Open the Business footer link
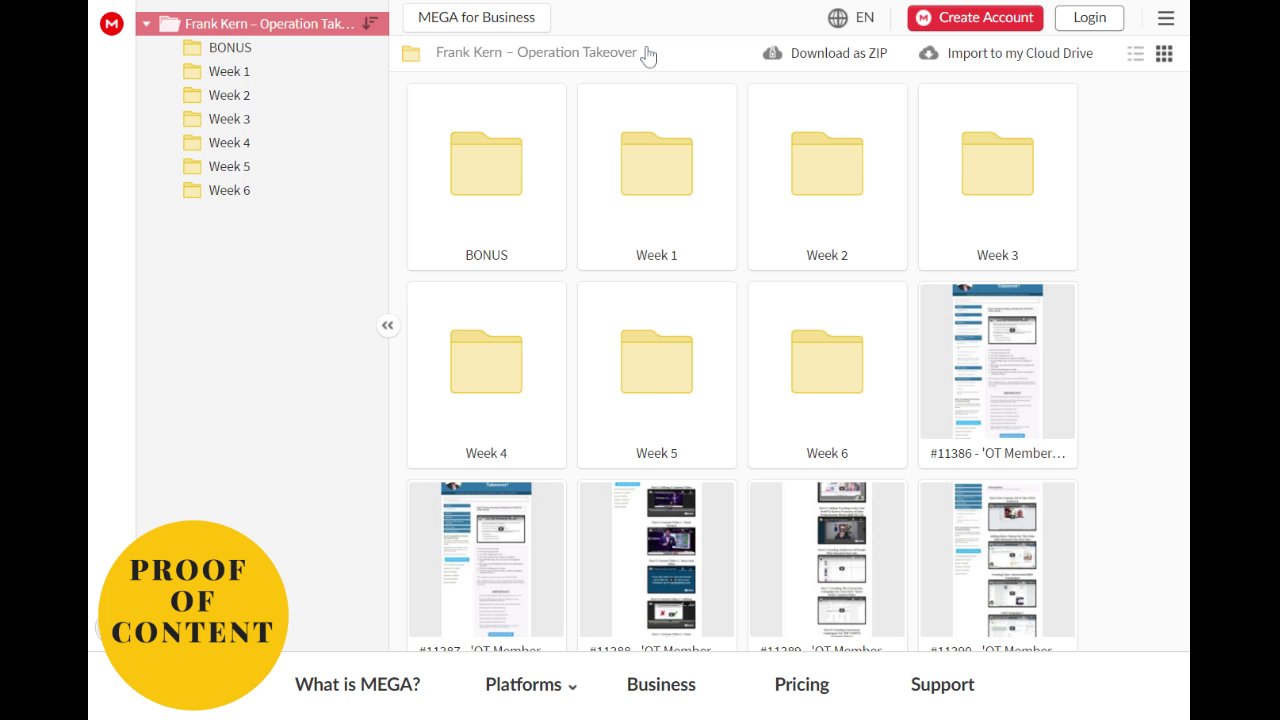 [x=661, y=685]
